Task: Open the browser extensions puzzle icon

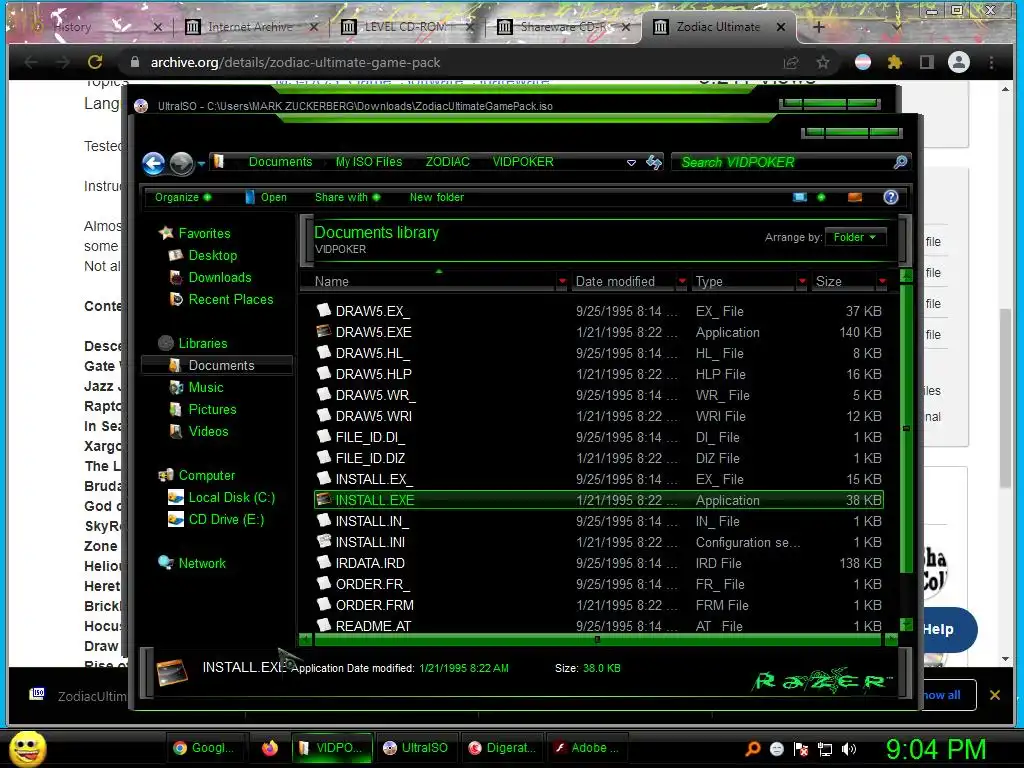Action: [895, 63]
